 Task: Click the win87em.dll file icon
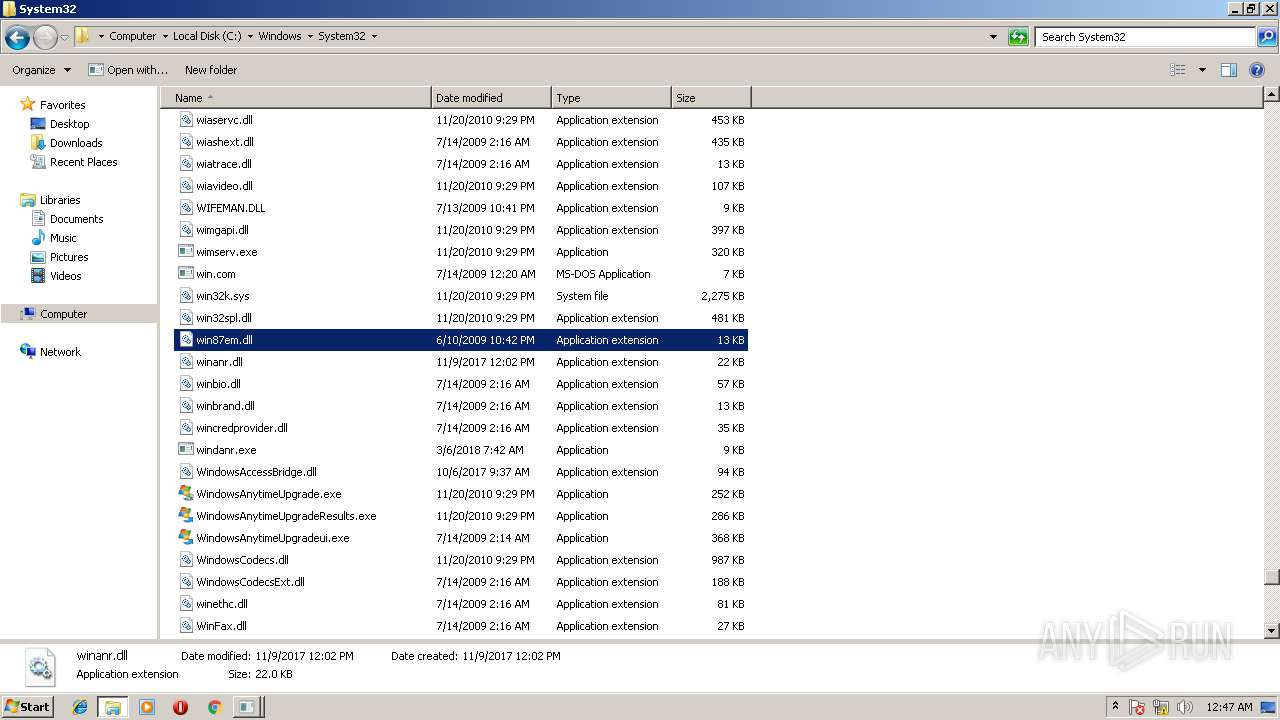tap(186, 340)
